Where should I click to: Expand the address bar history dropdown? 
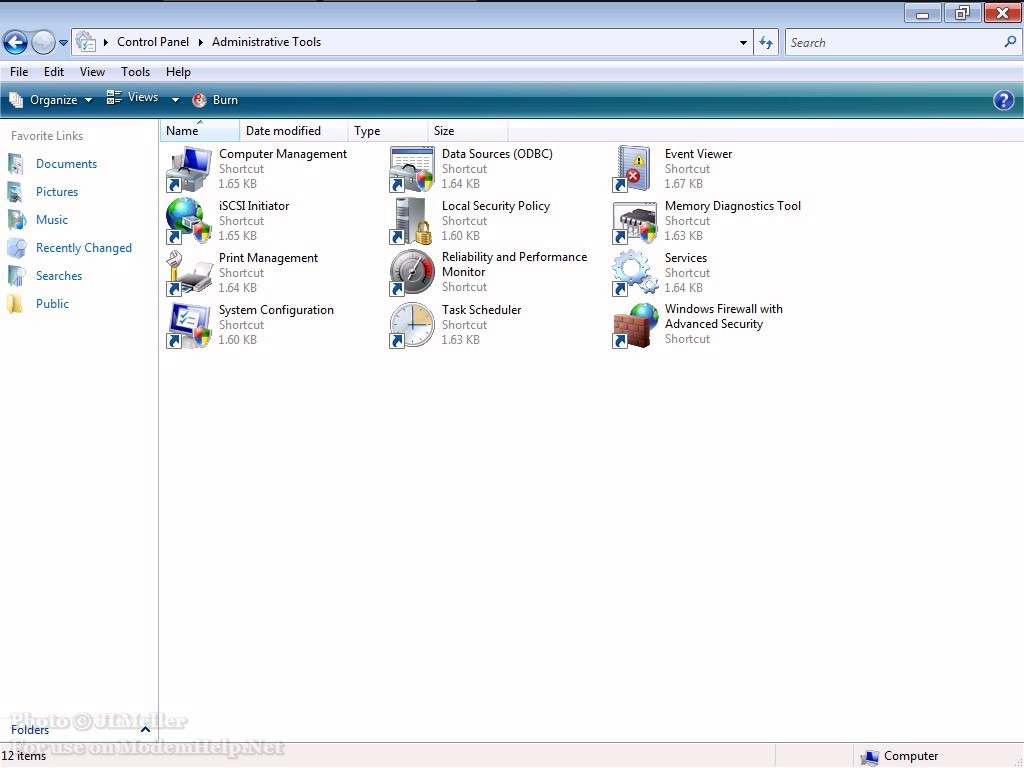point(743,42)
